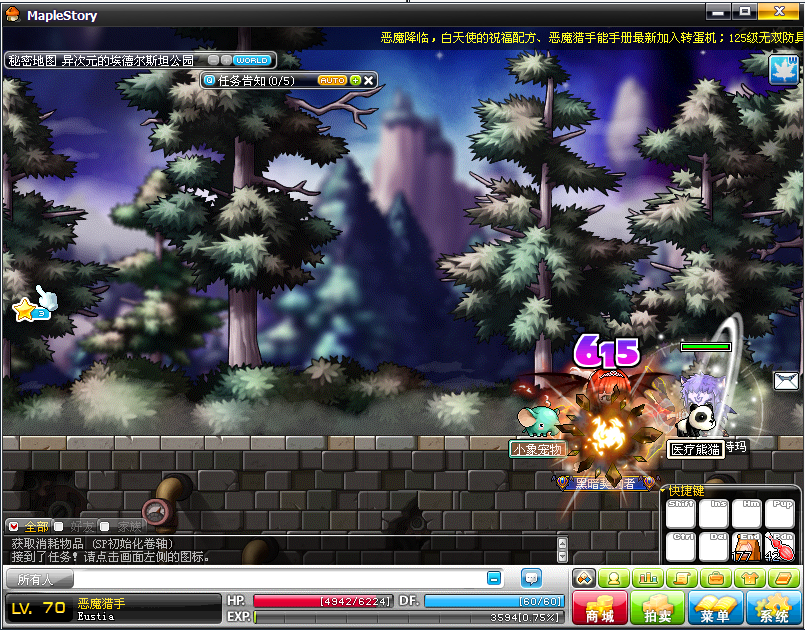Open the 商城 cash shop
This screenshot has height=630, width=805.
point(600,607)
